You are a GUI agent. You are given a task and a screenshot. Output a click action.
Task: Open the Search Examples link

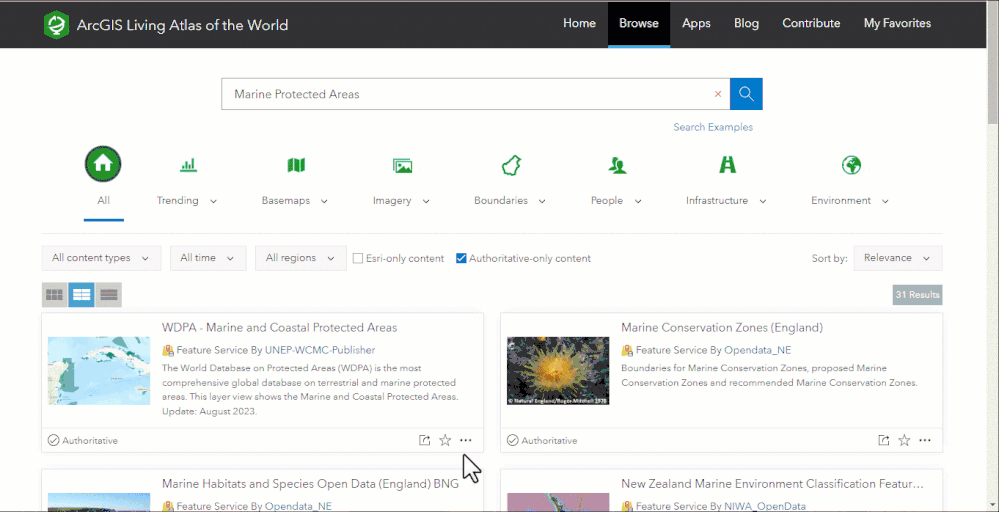point(713,127)
